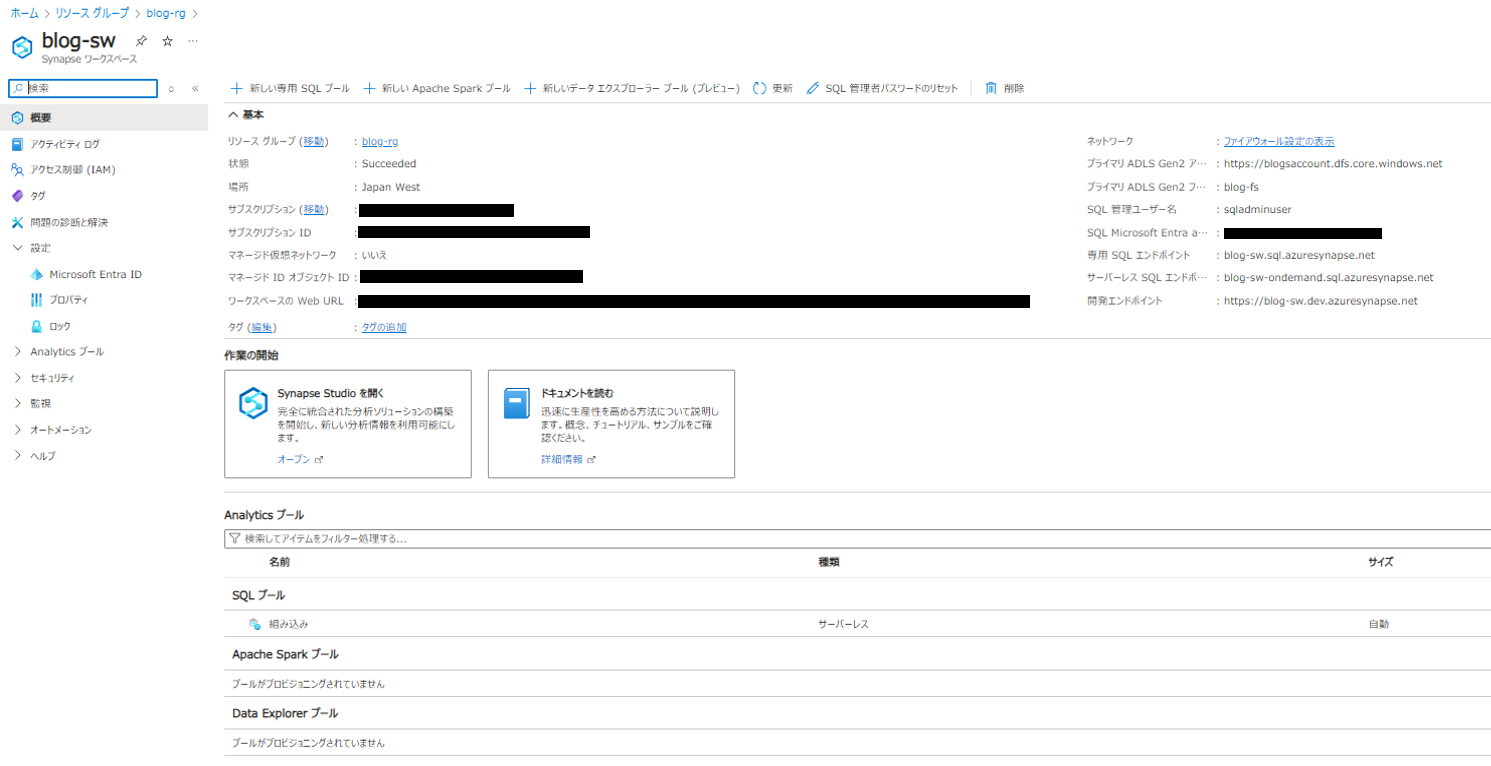Select 概要 in the sidebar
This screenshot has height=766, width=1491.
(x=104, y=118)
